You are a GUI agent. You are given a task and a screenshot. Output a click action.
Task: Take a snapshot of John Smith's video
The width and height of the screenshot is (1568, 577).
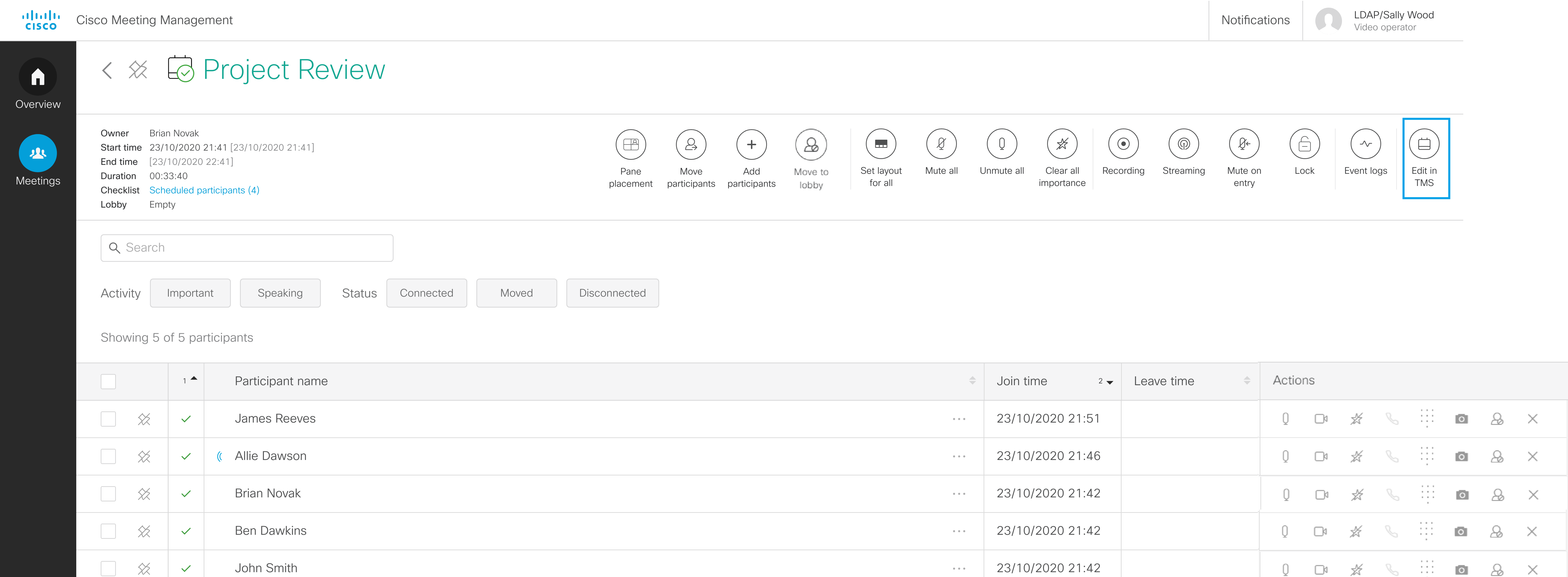[x=1462, y=567]
